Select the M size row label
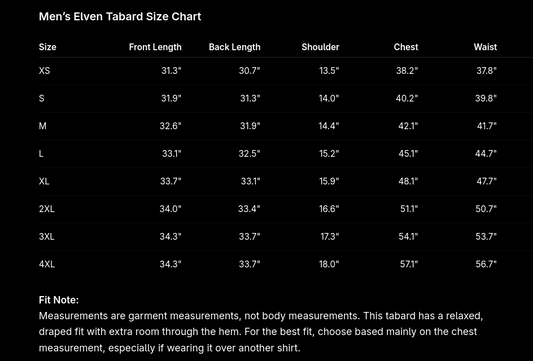The image size is (533, 361). [x=42, y=126]
